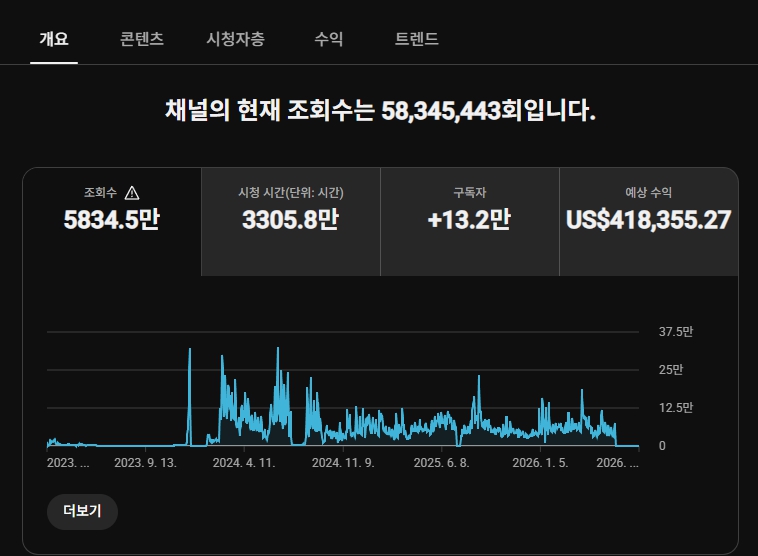The height and width of the screenshot is (556, 758).
Task: Select the 조회수 5834.5만 metric card
Action: click(x=112, y=222)
